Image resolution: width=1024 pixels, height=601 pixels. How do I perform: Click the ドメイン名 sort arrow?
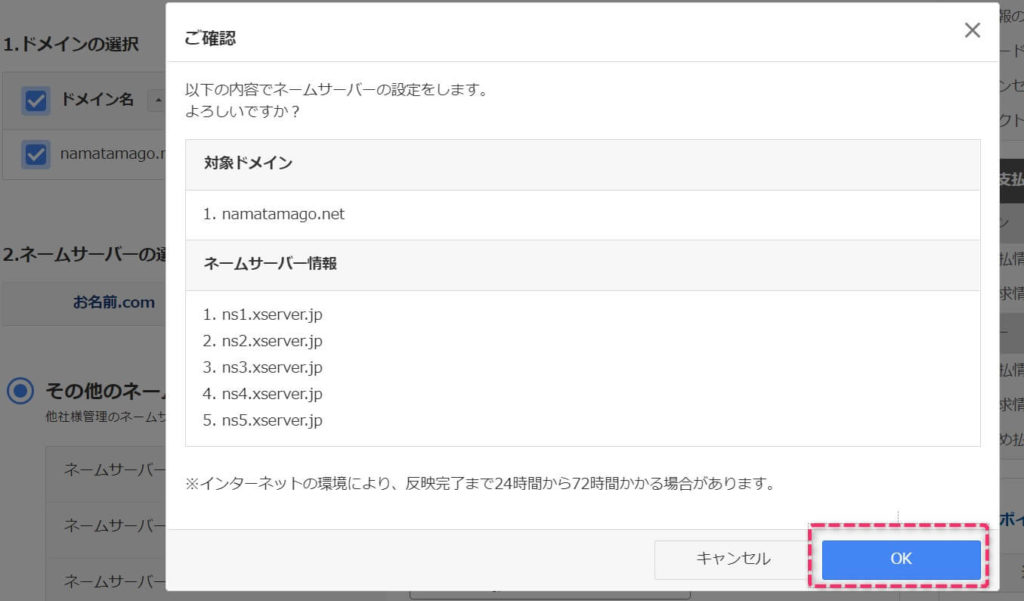[157, 100]
